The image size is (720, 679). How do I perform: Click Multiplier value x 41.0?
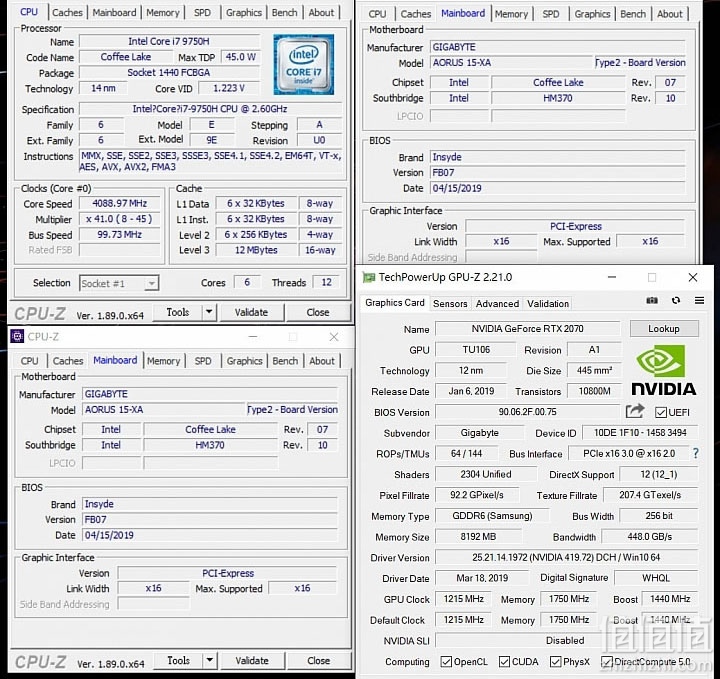click(120, 219)
